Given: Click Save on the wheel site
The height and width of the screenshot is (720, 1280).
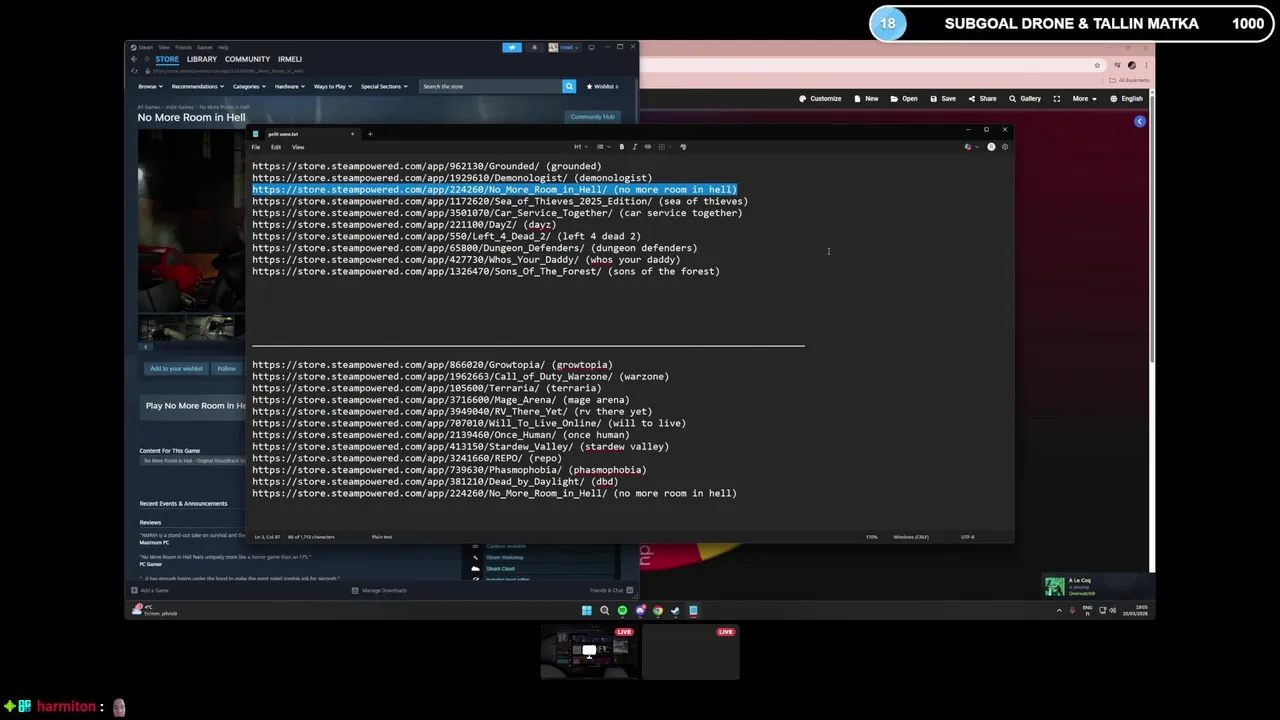Looking at the screenshot, I should [x=943, y=99].
